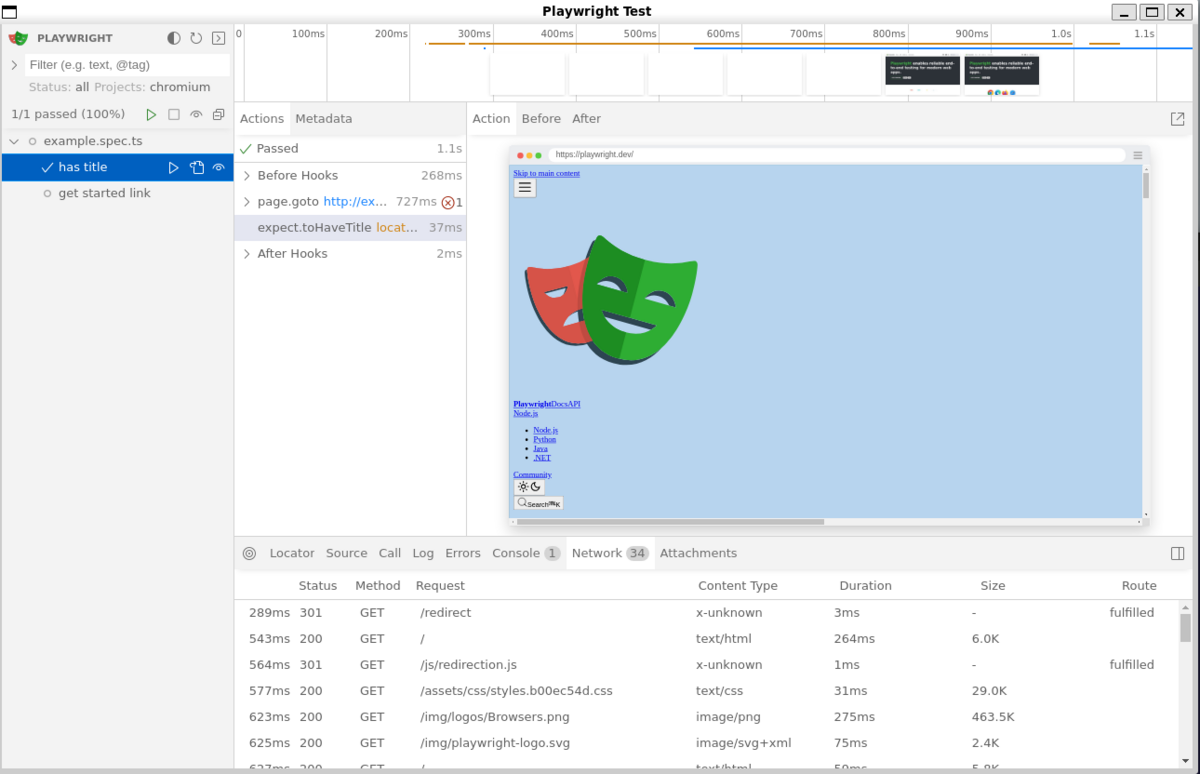Toggle watch all eye icon
The height and width of the screenshot is (774, 1200).
coord(196,114)
